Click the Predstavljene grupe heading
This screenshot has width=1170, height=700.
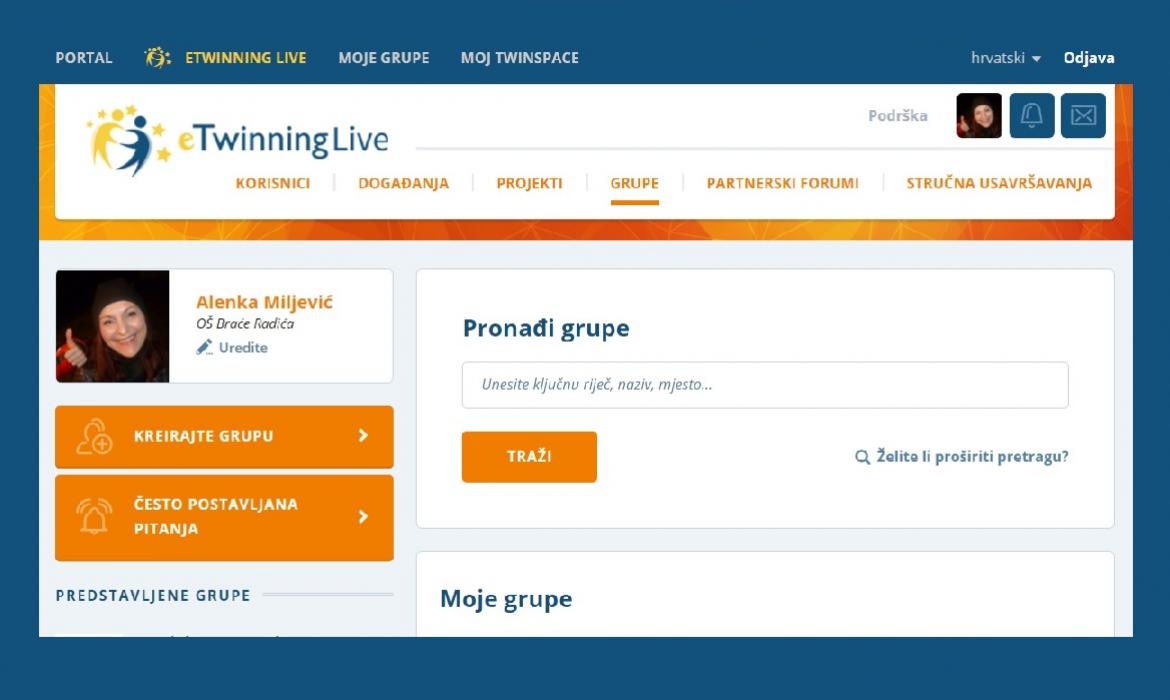[153, 596]
